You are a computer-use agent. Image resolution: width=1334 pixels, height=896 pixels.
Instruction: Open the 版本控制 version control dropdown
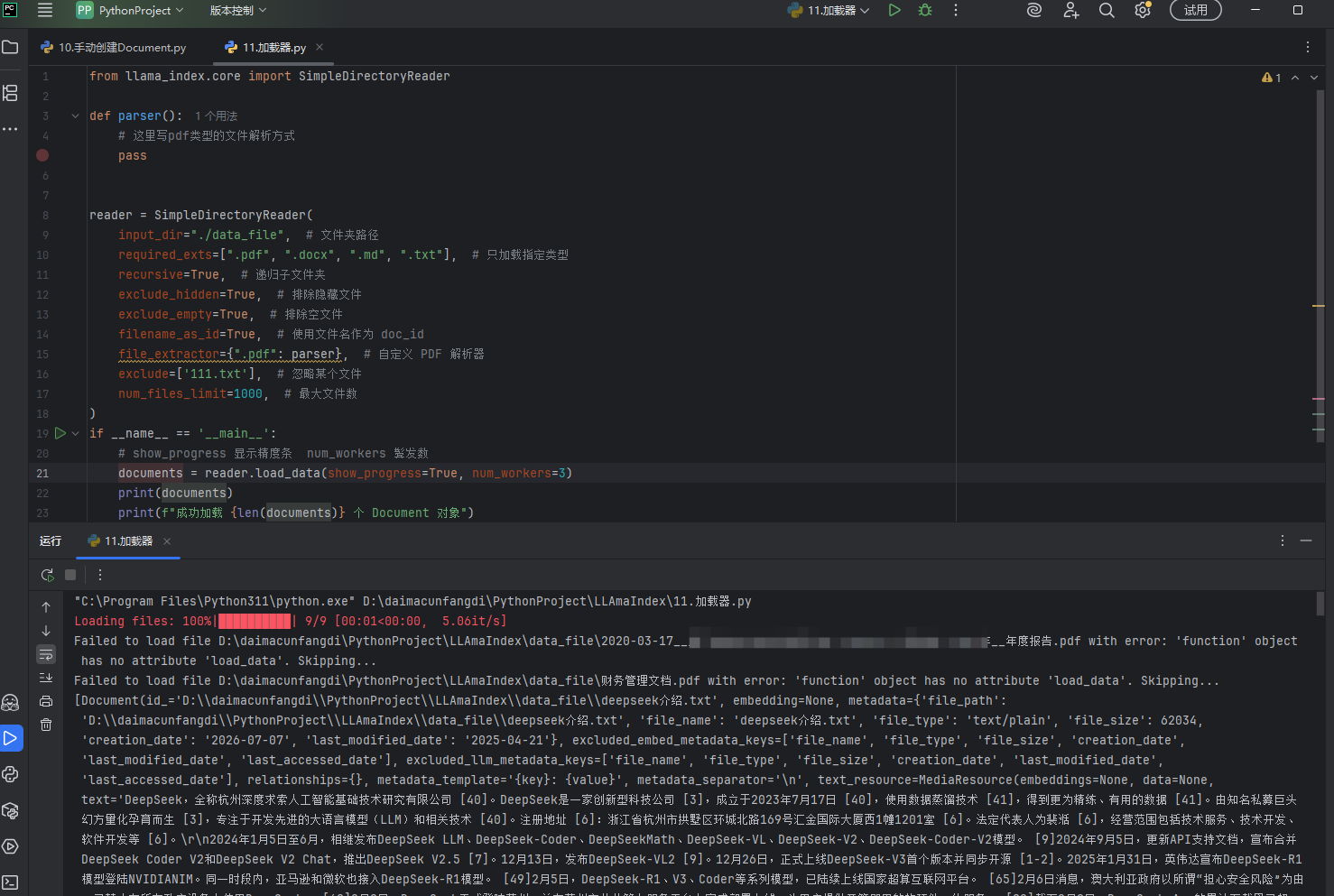click(x=238, y=10)
